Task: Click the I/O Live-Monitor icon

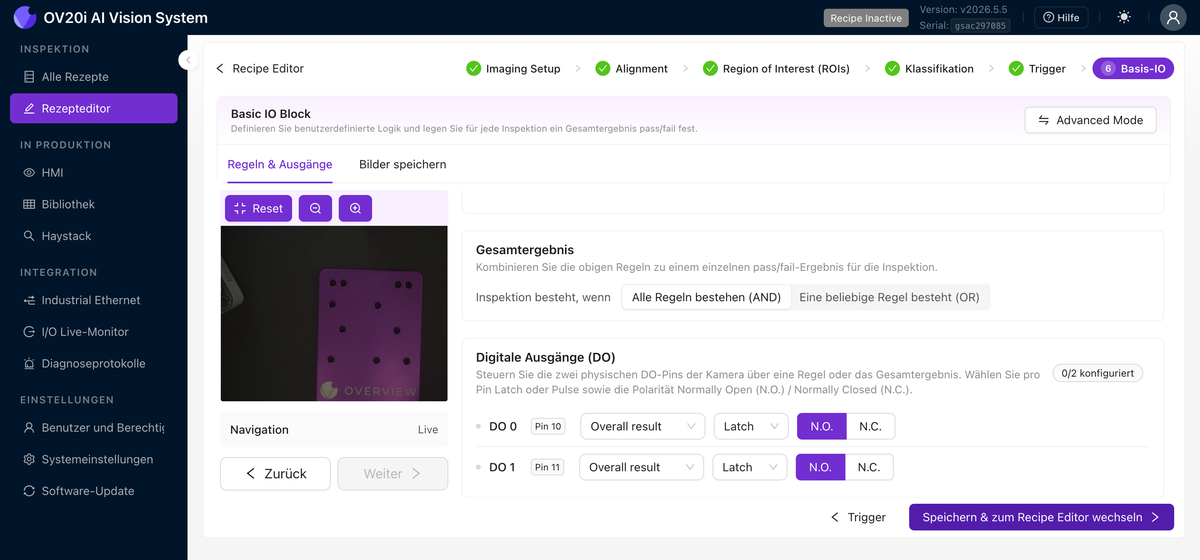Action: 29,332
